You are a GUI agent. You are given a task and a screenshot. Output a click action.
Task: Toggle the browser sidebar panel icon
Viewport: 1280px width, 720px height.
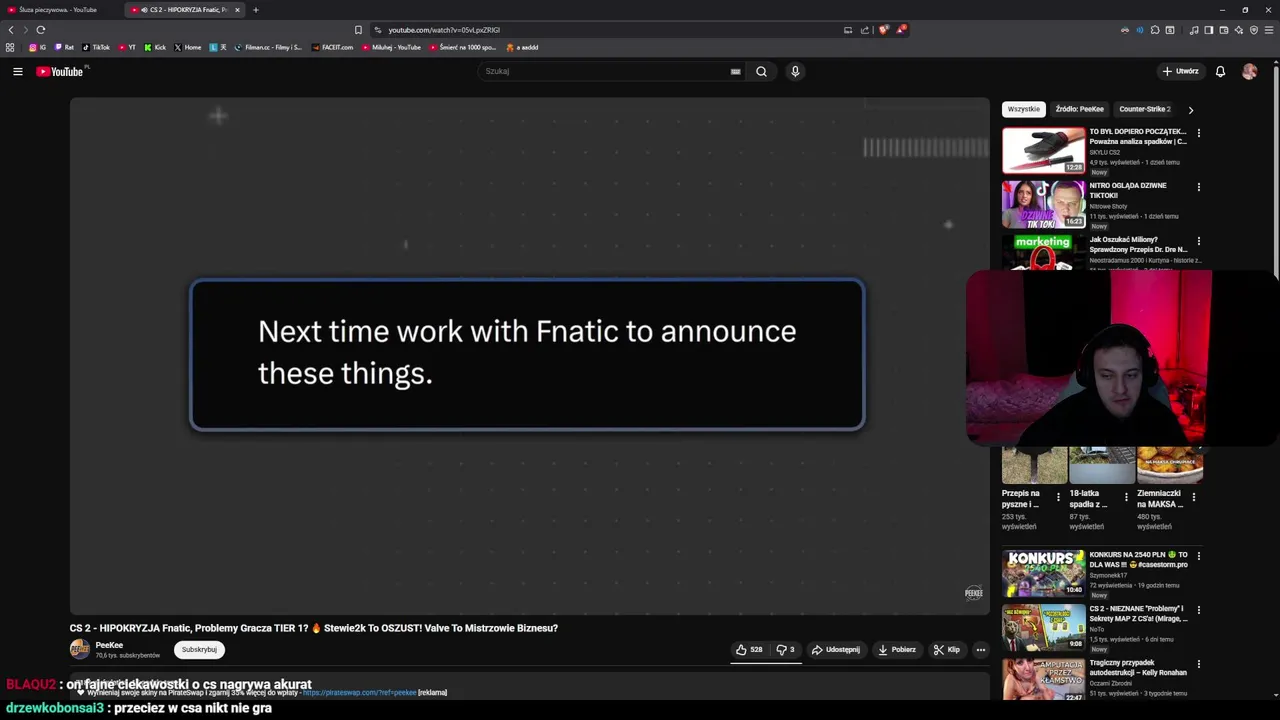coord(1208,30)
